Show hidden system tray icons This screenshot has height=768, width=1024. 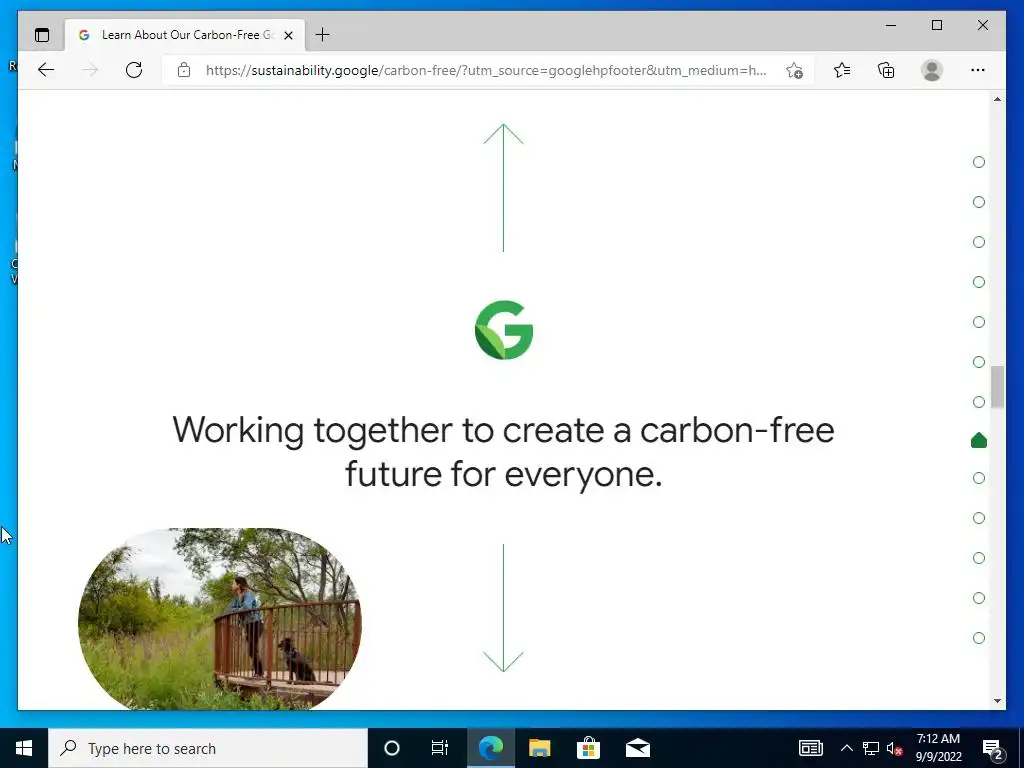[x=846, y=748]
